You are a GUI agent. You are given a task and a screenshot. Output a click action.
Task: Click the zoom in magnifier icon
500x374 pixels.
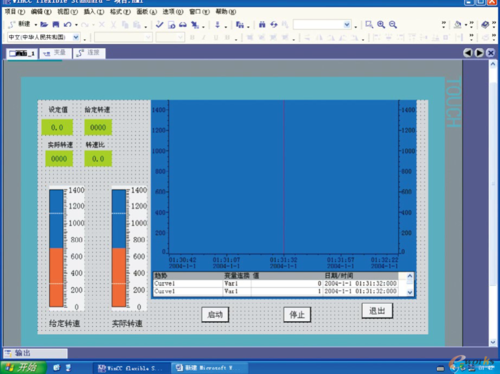point(381,24)
